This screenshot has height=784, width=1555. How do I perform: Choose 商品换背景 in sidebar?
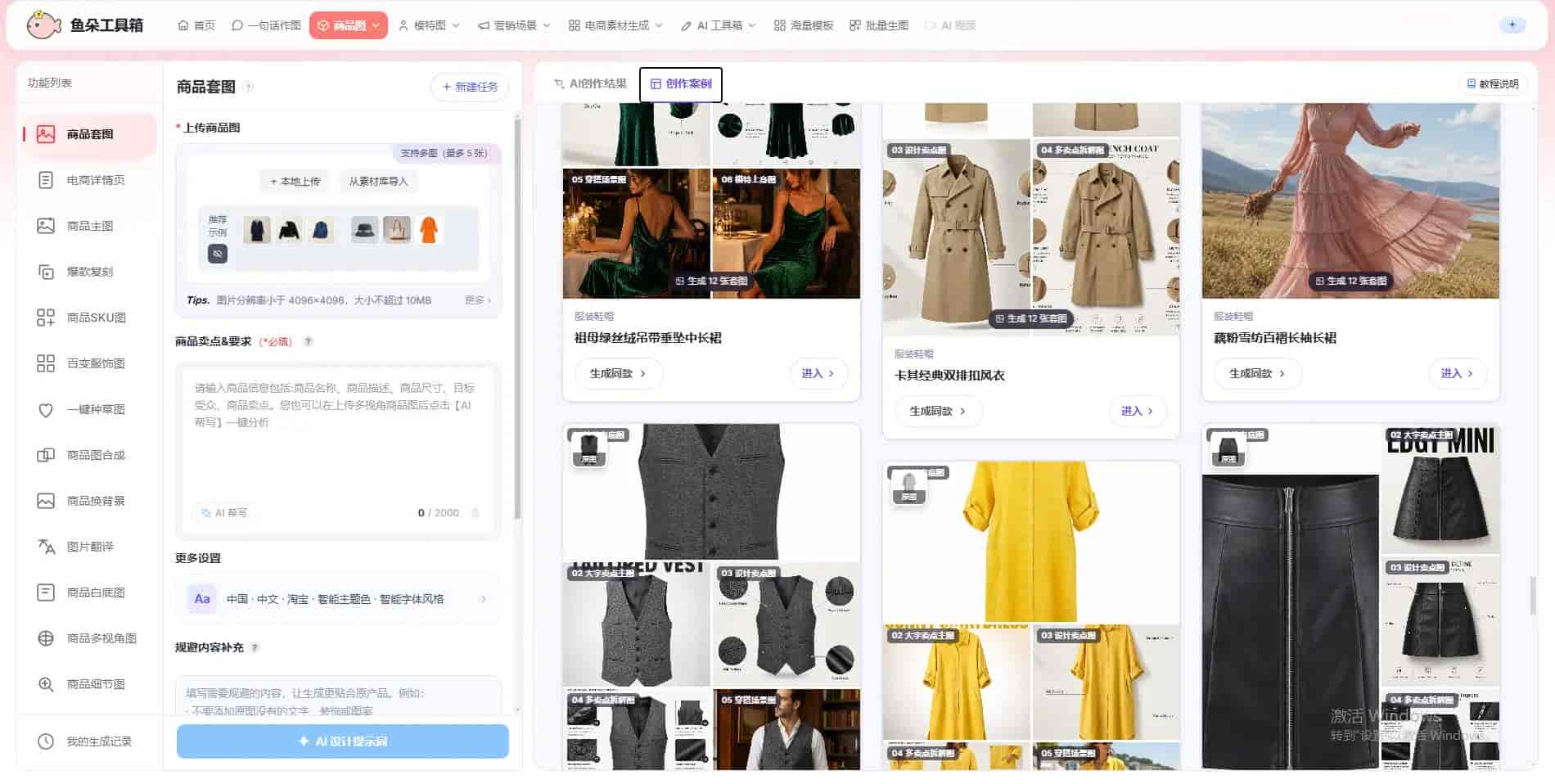[x=89, y=501]
